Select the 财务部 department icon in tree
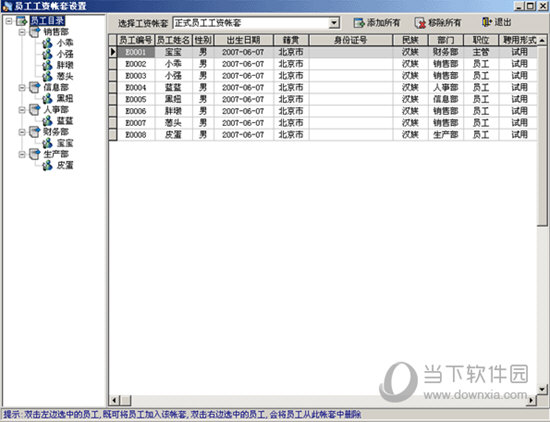 click(35, 132)
